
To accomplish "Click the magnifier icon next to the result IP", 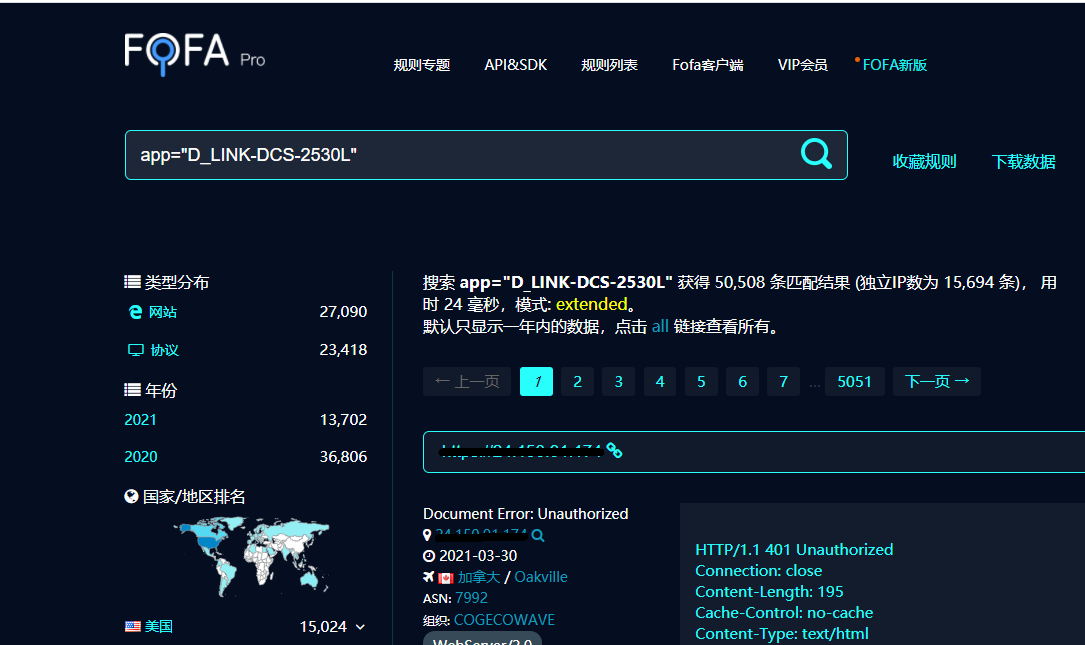I will (538, 536).
